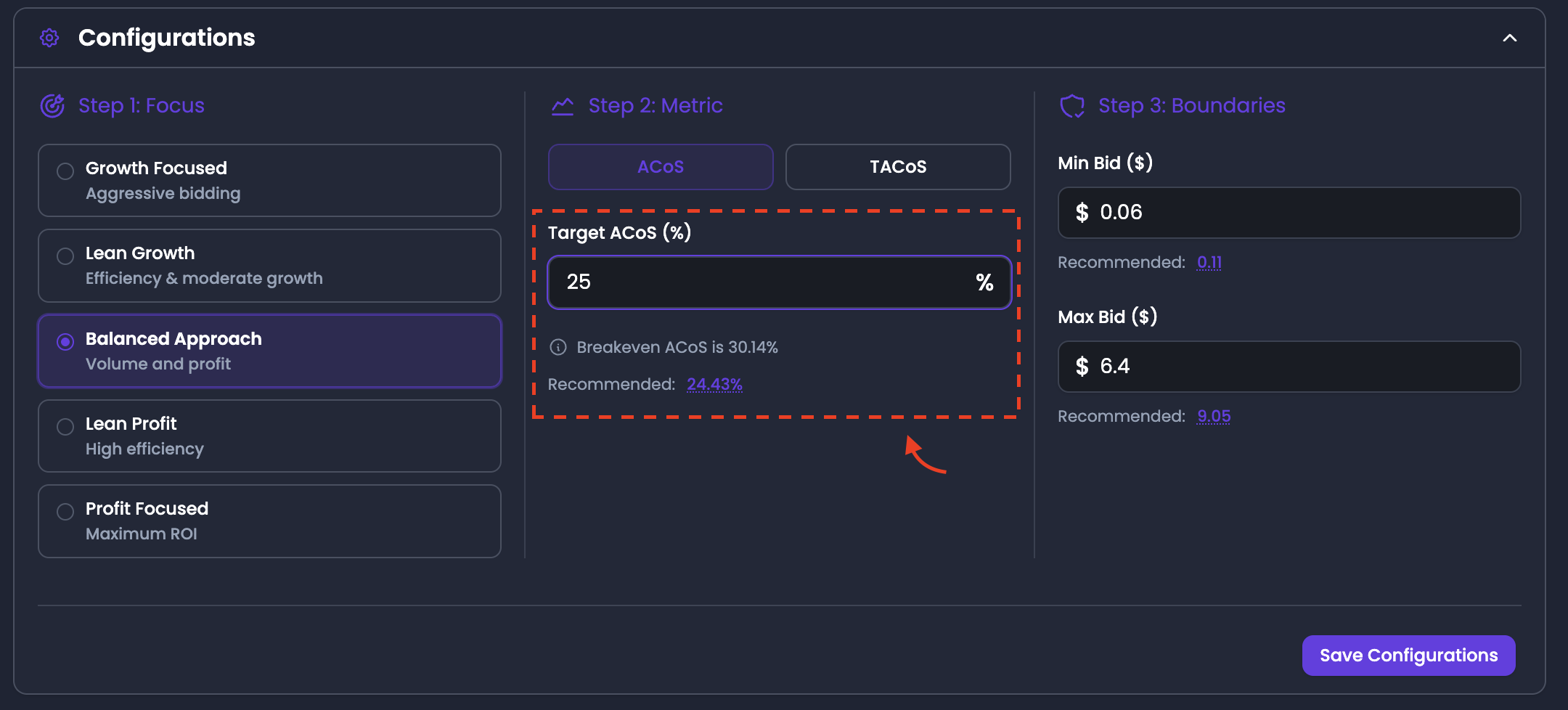
Task: Click the Save Configurations button
Action: coord(1408,656)
